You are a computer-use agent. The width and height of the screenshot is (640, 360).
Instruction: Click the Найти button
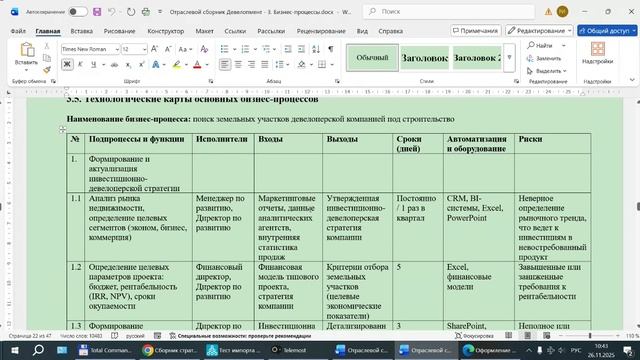(540, 45)
